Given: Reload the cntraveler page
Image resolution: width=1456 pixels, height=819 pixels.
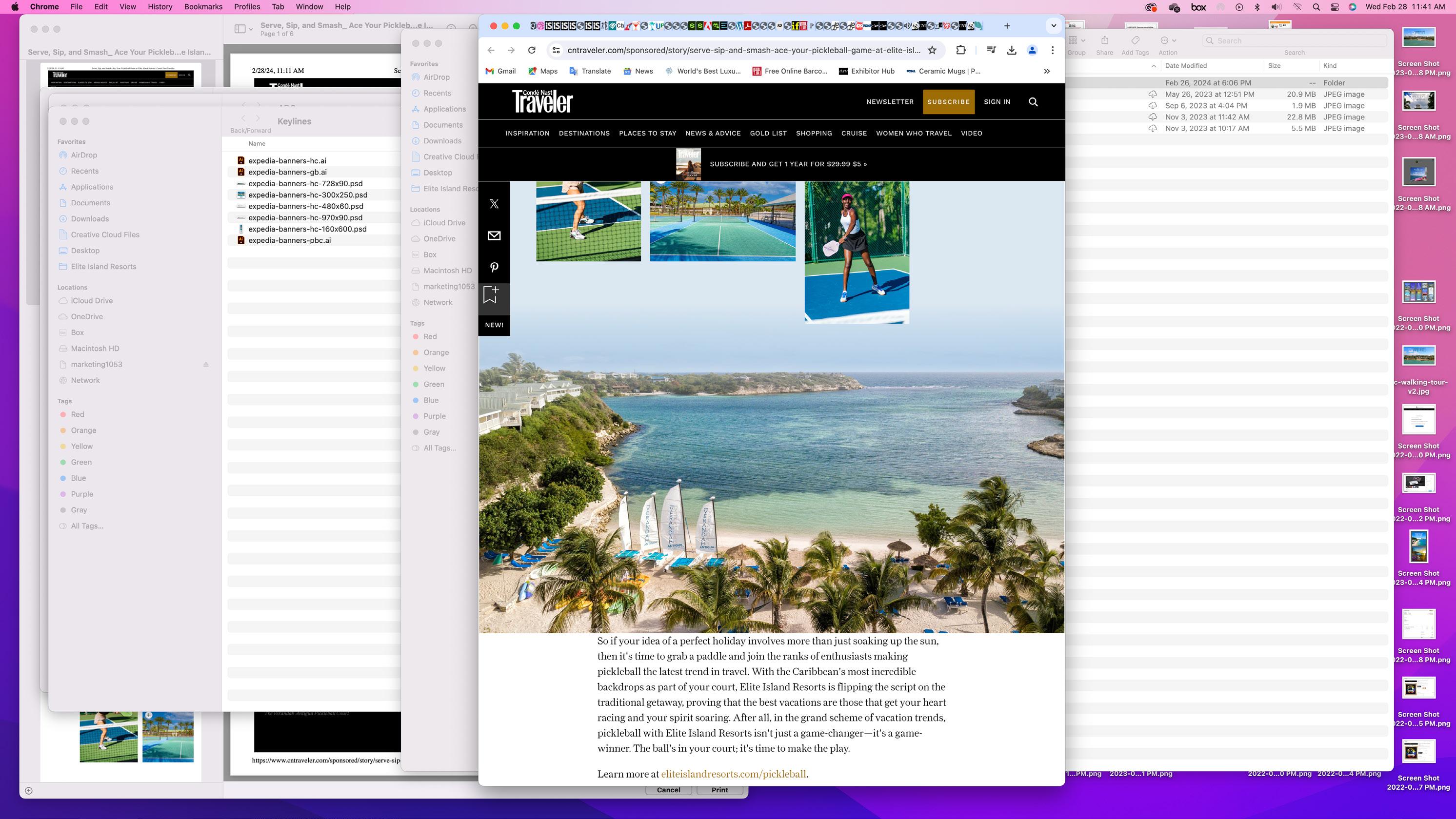Looking at the screenshot, I should pyautogui.click(x=532, y=50).
